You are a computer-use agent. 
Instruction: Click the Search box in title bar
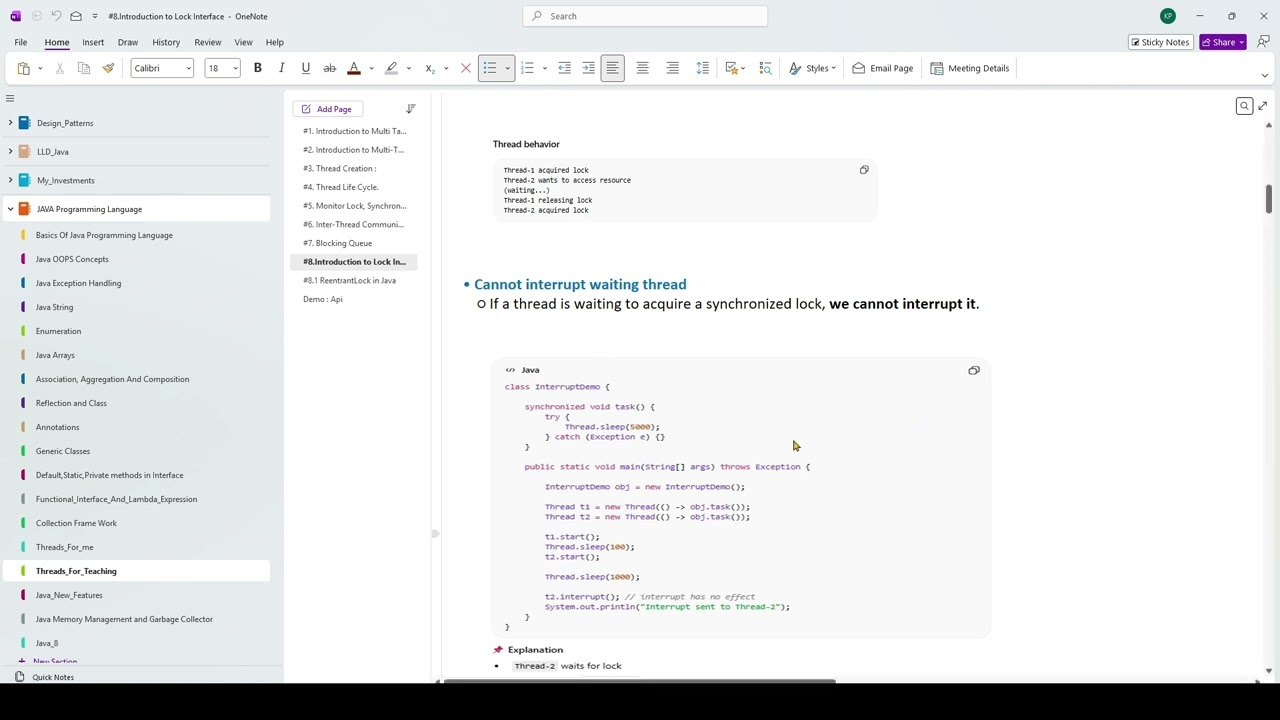645,16
